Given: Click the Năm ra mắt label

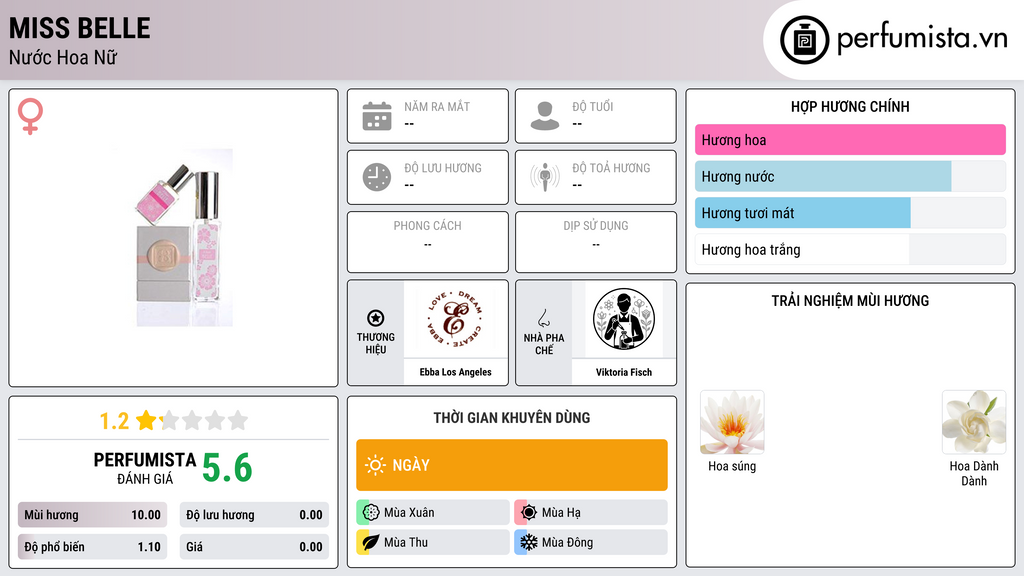Looking at the screenshot, I should [437, 106].
